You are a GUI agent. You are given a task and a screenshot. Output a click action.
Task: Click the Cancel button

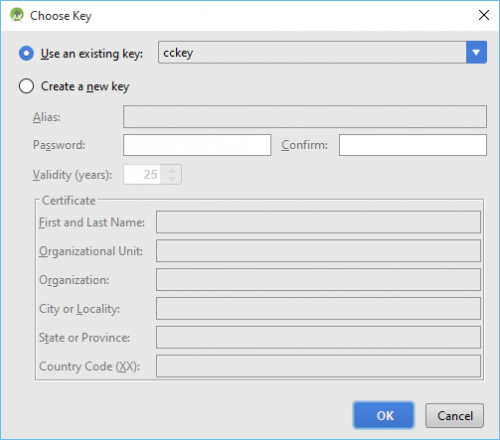coord(454,415)
